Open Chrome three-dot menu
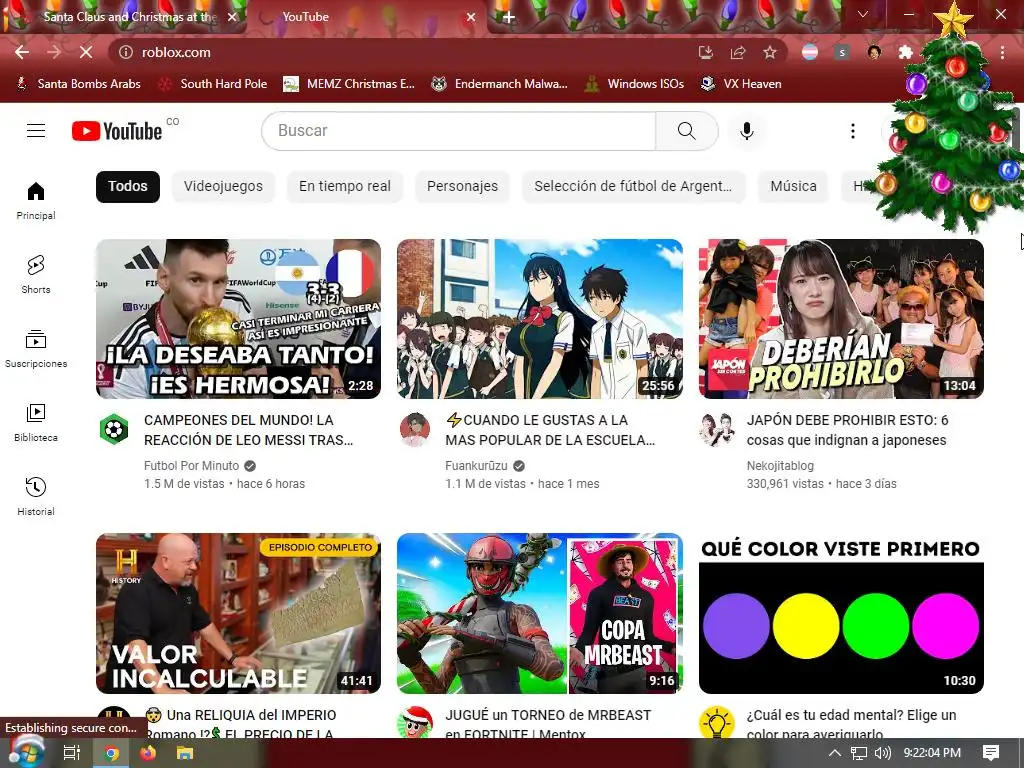The image size is (1024, 768). pos(1002,52)
